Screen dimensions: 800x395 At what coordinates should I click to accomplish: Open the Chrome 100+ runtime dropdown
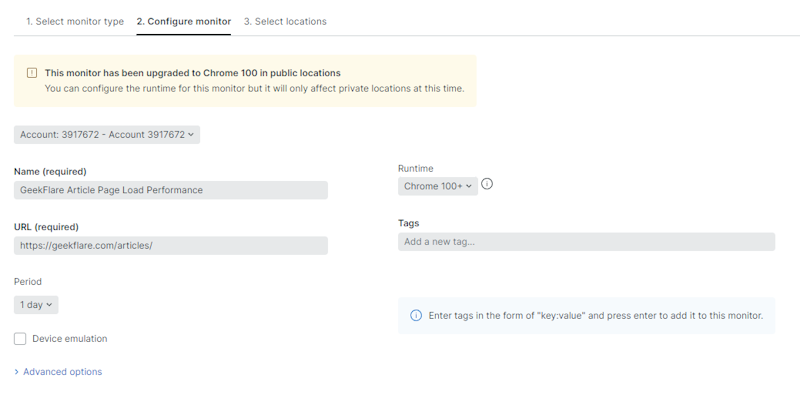(x=438, y=186)
